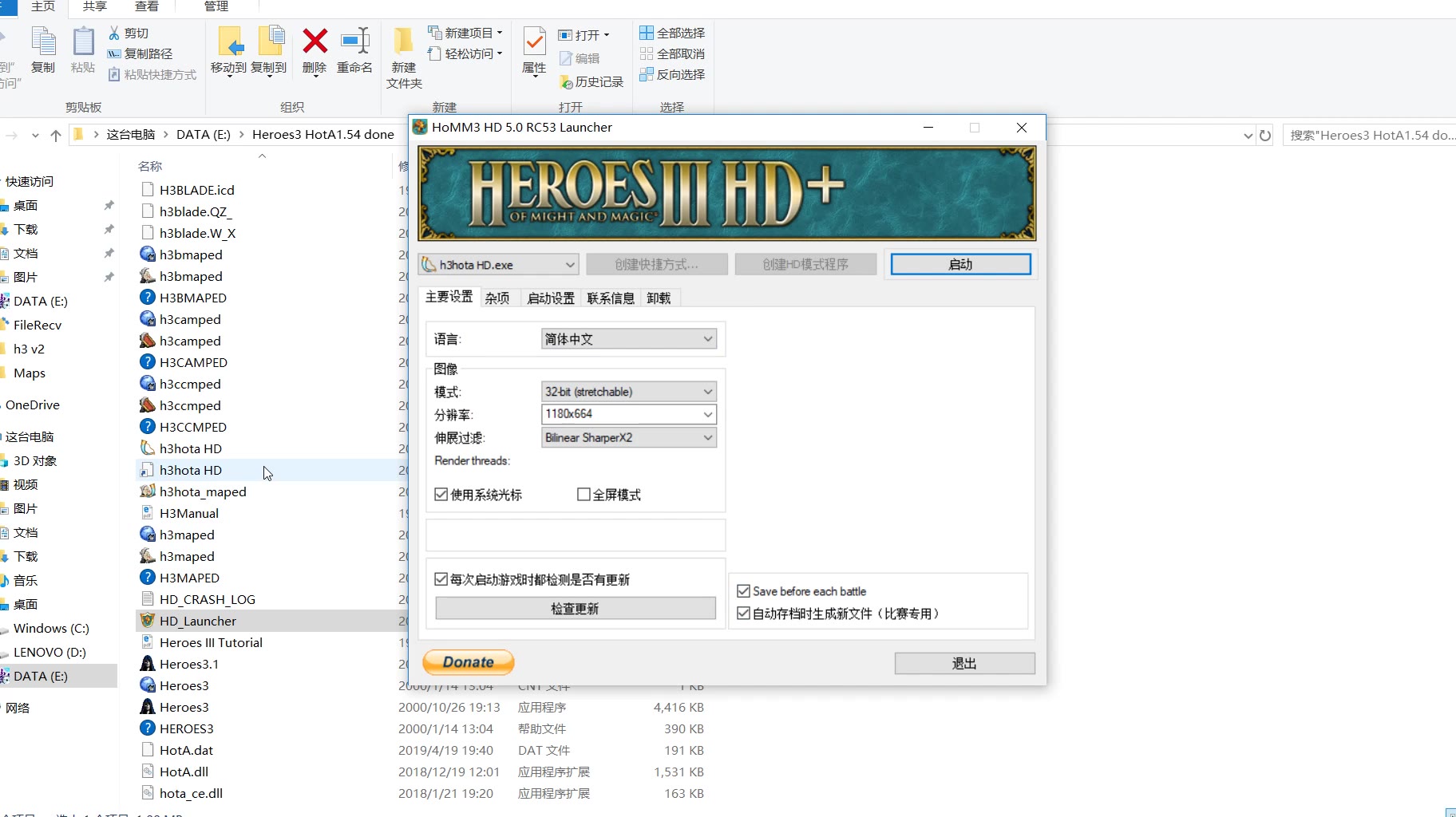Click the Move To folder icon
Viewport: 1456px width, 817px height.
coord(229,41)
